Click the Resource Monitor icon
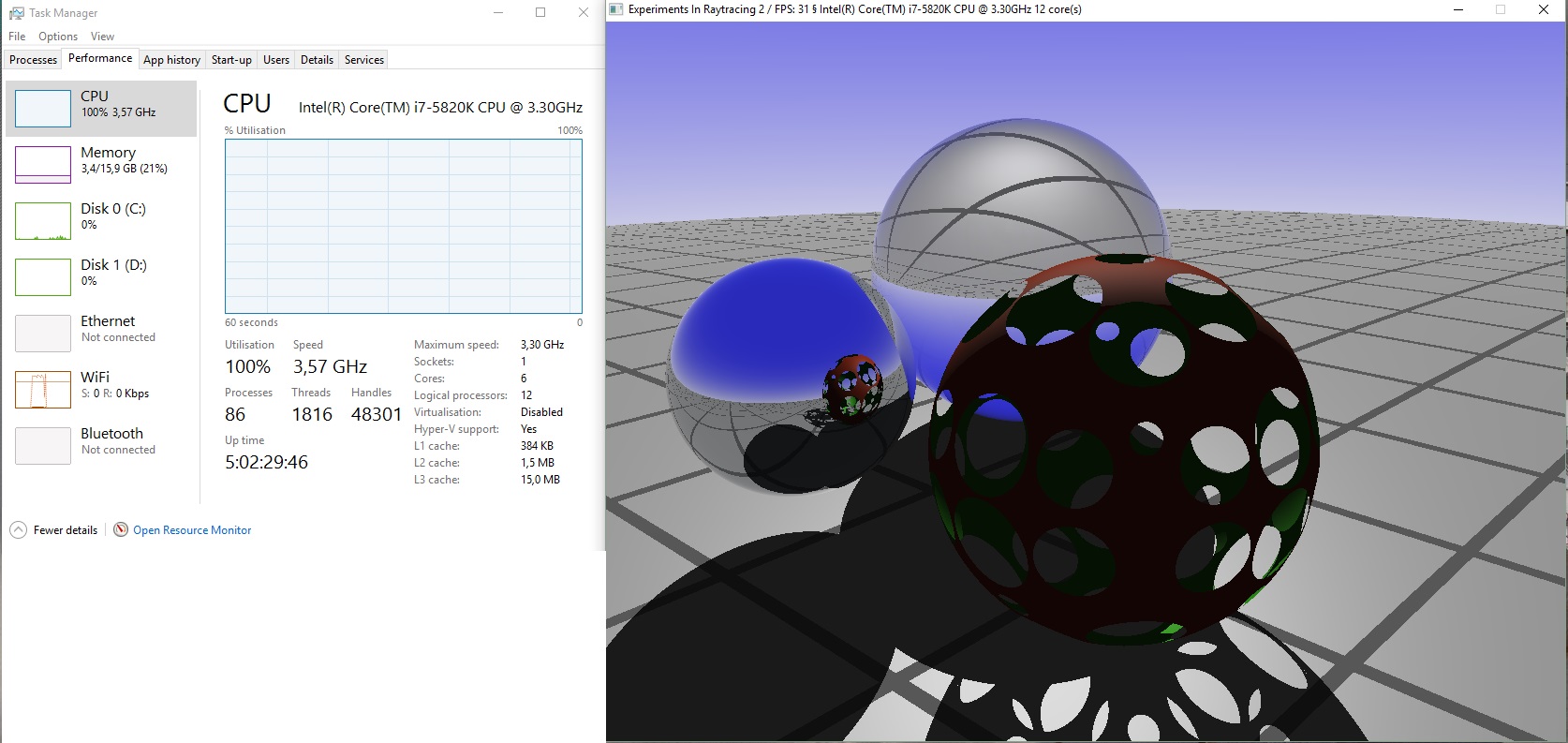This screenshot has width=1568, height=743. coord(121,530)
